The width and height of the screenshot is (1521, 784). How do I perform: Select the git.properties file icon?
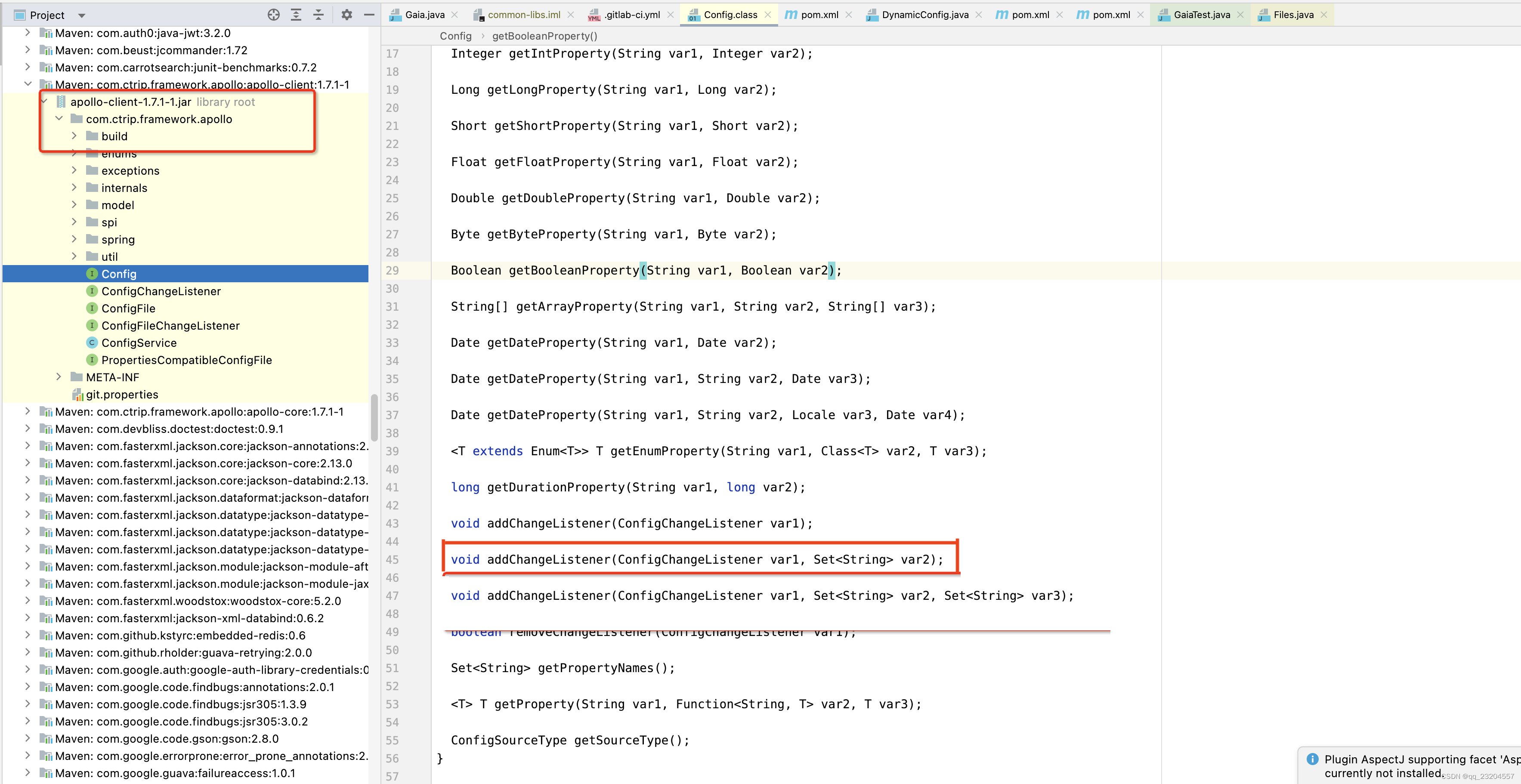(x=77, y=394)
